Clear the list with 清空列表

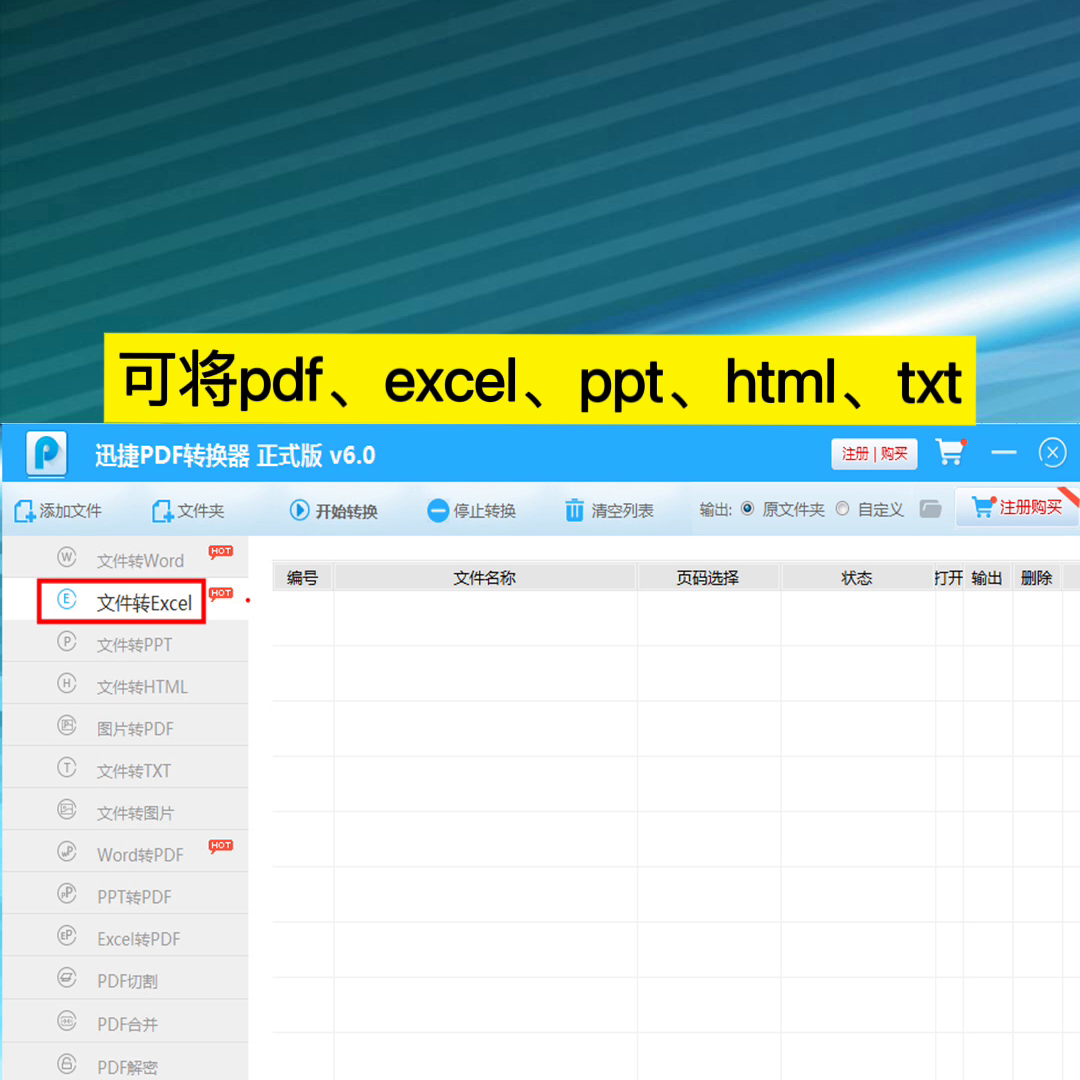[x=609, y=511]
